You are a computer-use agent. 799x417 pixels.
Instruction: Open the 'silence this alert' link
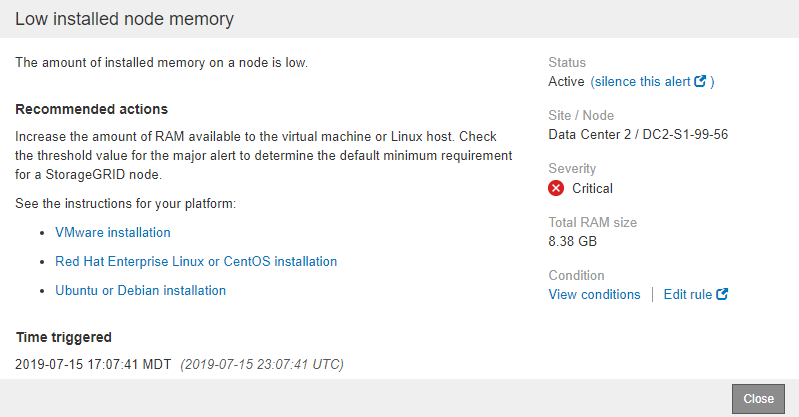[641, 82]
